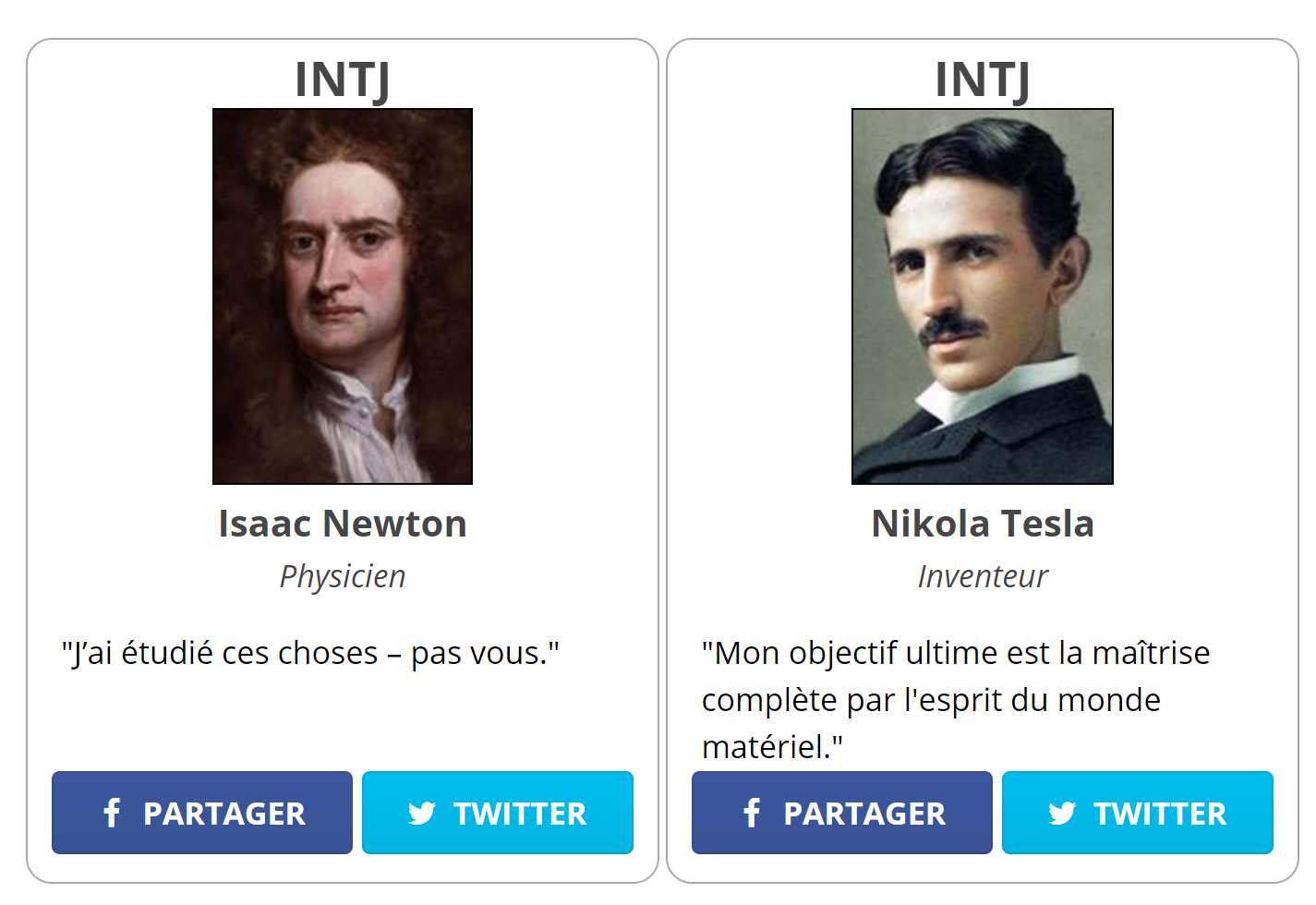Screen dimensions: 1316x905
Task: Open the Nikola Tesla portrait photo
Action: click(983, 296)
